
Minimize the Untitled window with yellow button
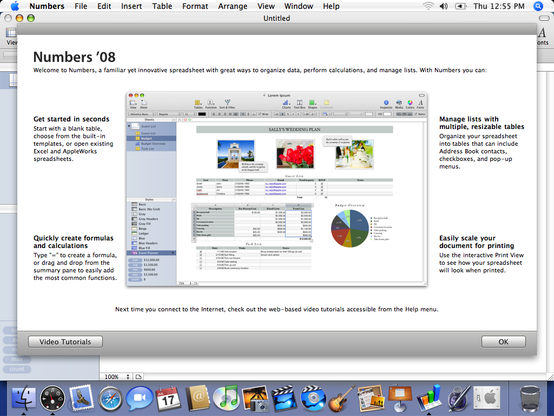[19, 18]
